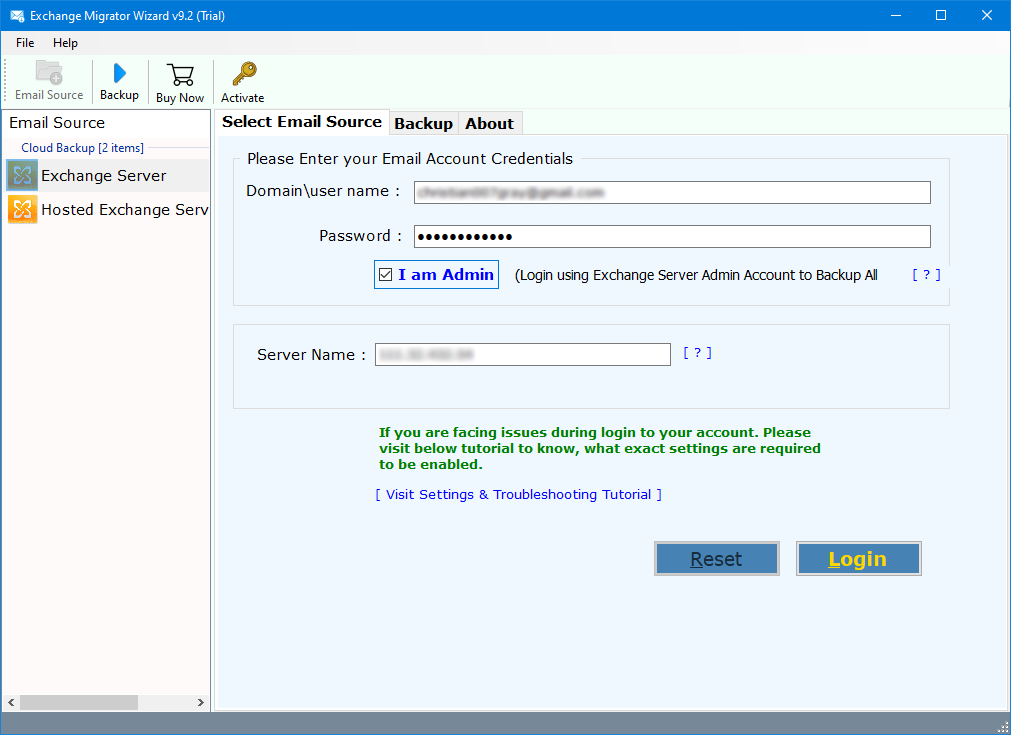Close the Exchange Migrator Wizard window
The height and width of the screenshot is (735, 1011).
986,15
